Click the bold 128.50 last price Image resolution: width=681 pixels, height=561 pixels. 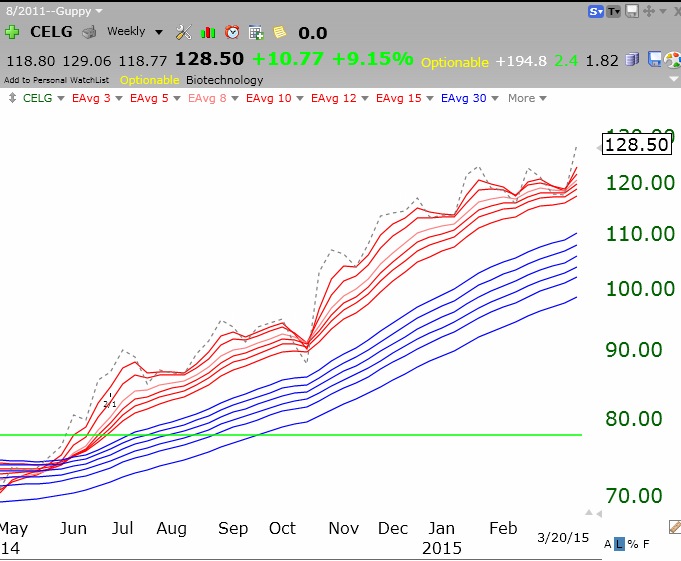[209, 59]
